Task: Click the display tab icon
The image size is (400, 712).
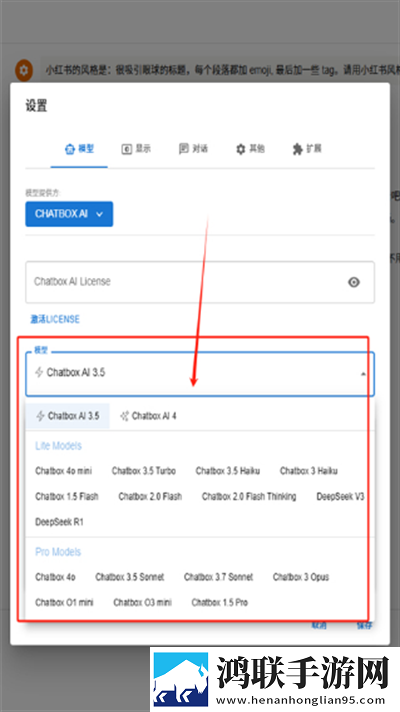Action: pos(127,149)
